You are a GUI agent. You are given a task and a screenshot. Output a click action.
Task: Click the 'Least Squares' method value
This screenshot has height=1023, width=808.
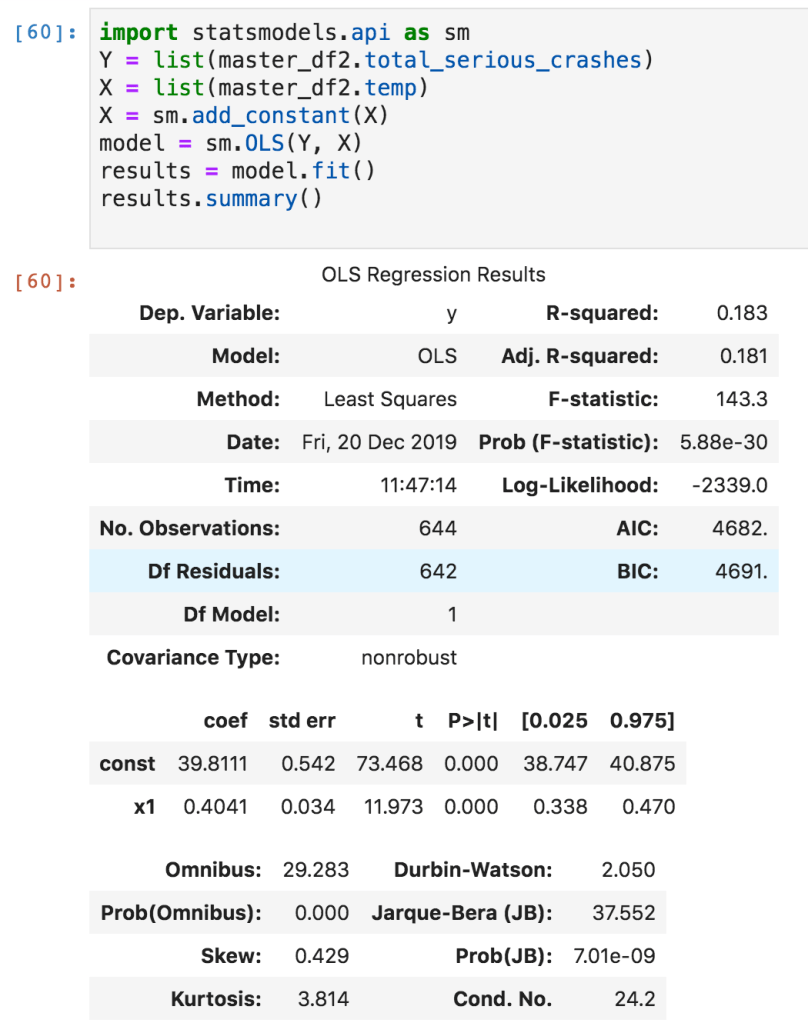tap(390, 399)
